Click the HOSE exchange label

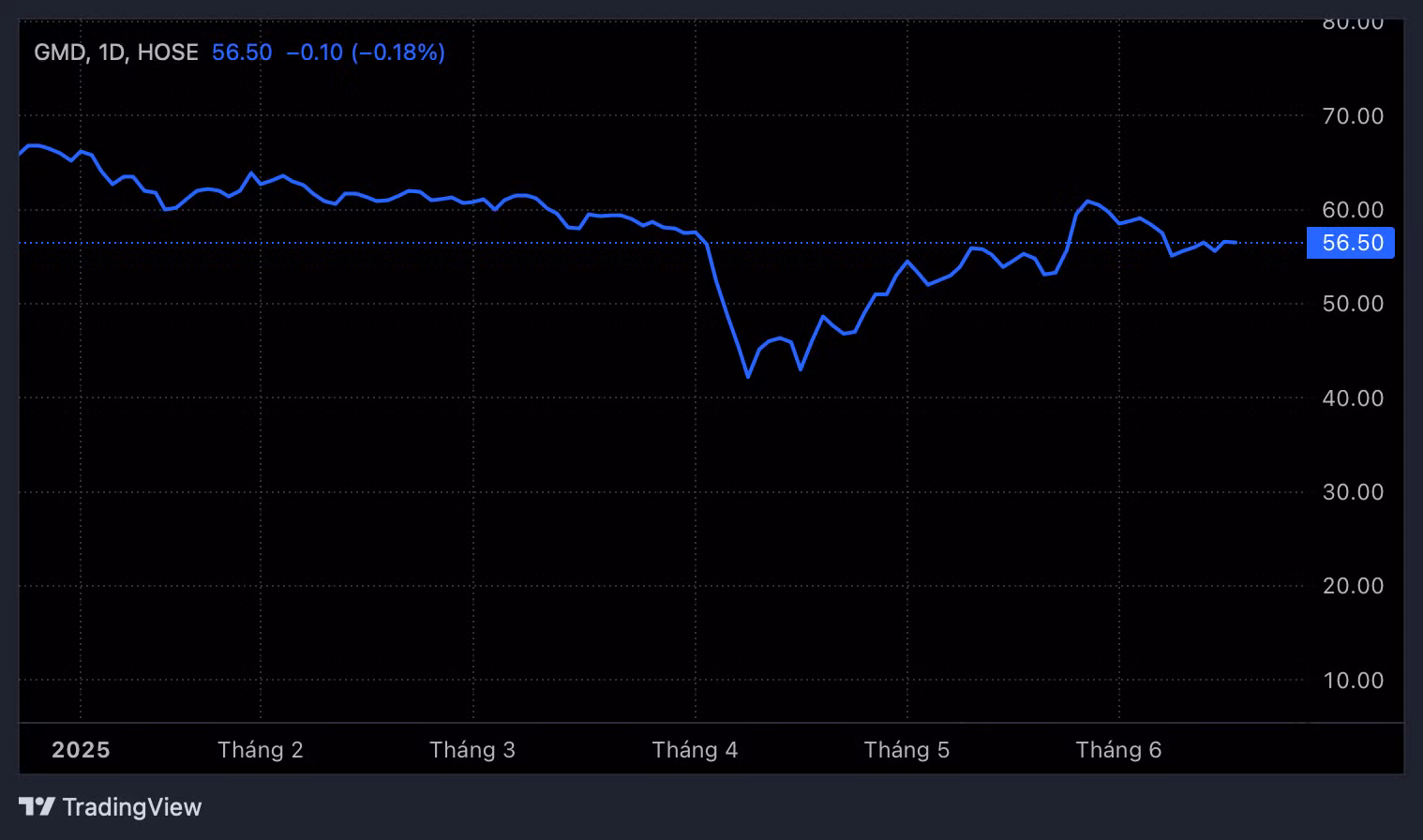coord(168,52)
